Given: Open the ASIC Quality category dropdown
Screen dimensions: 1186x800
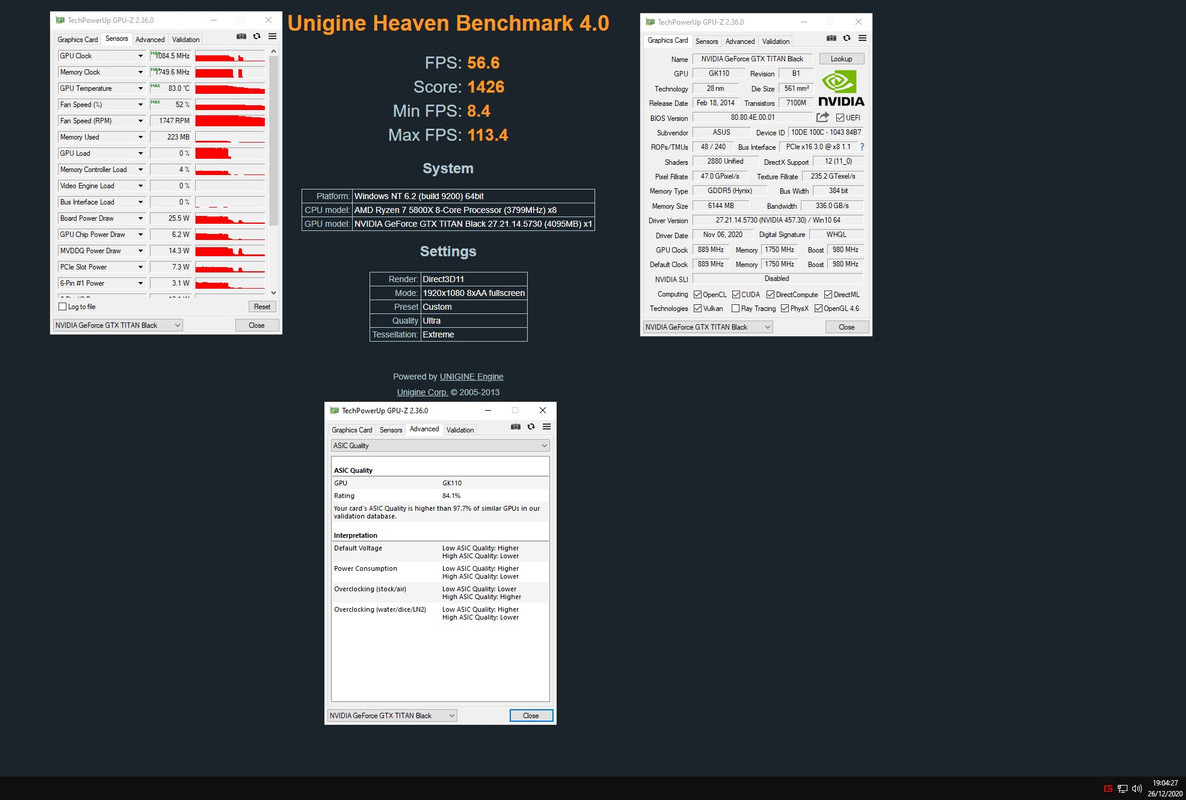Looking at the screenshot, I should pos(440,445).
